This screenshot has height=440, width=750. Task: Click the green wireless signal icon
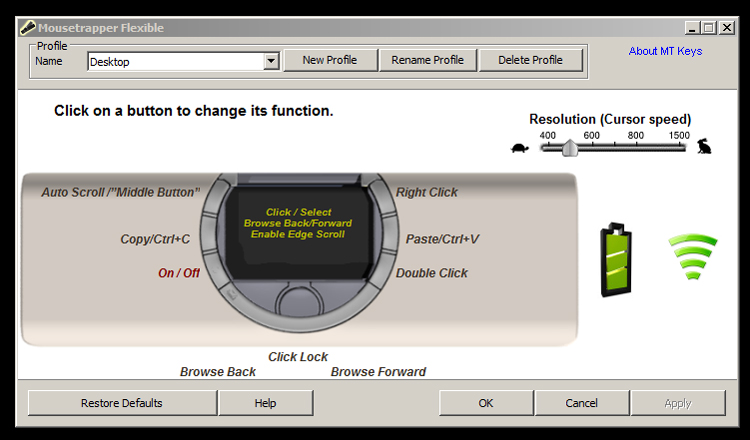(x=693, y=256)
